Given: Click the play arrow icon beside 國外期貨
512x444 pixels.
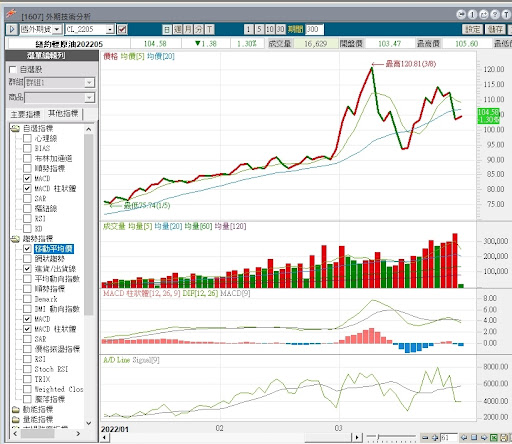Looking at the screenshot, I should (x=12, y=30).
